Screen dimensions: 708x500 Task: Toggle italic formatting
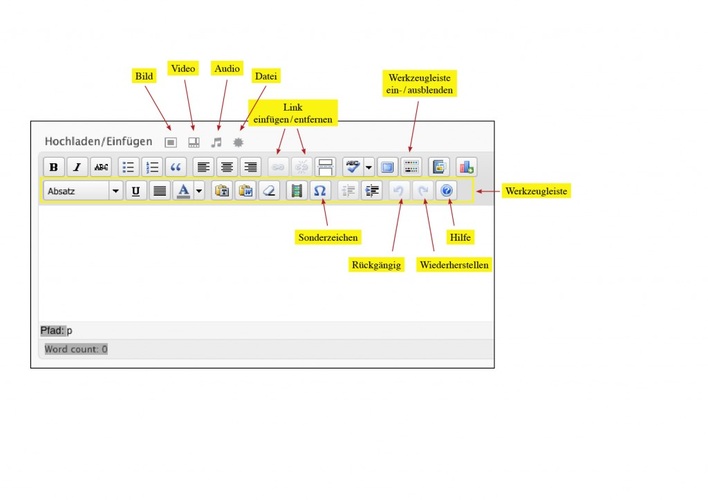point(77,167)
